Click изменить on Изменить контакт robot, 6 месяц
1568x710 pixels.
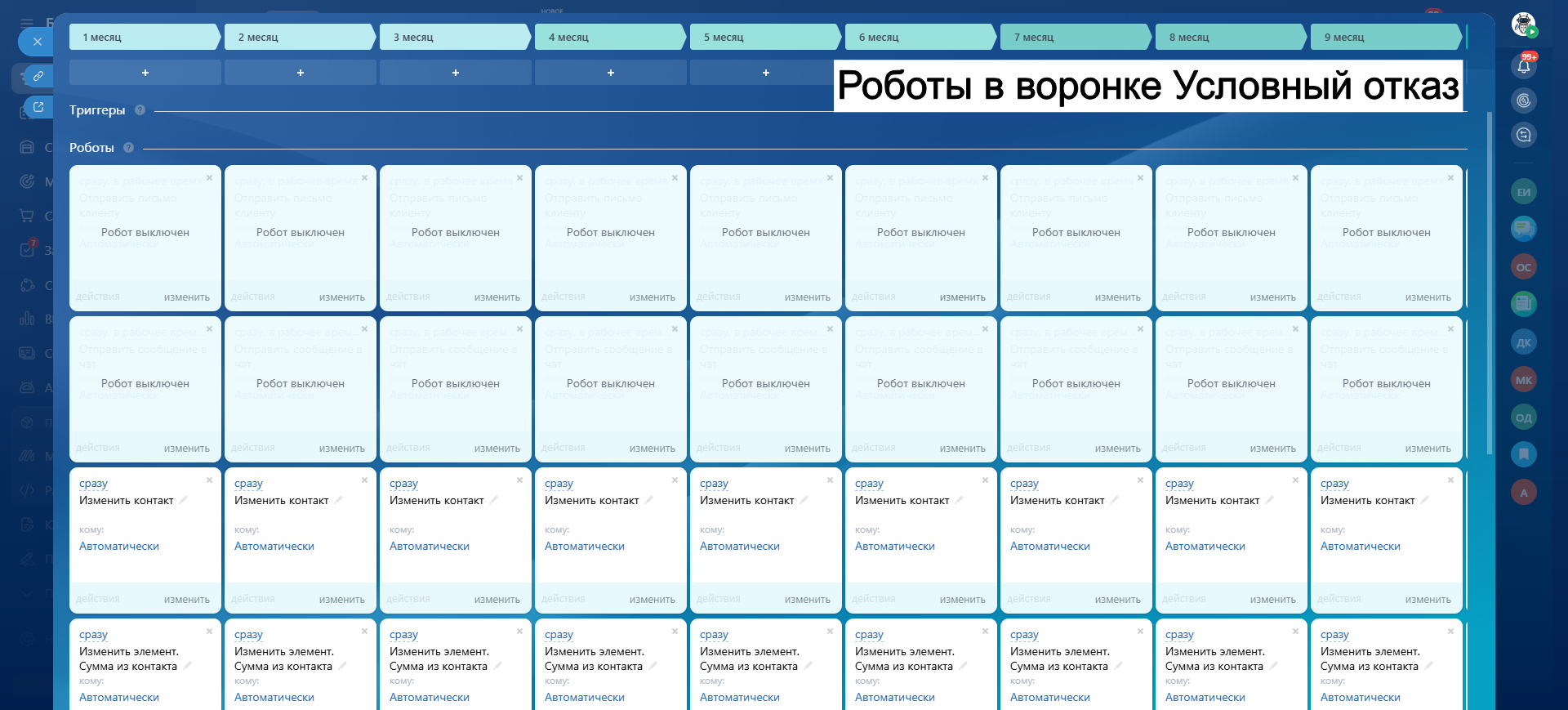click(962, 600)
